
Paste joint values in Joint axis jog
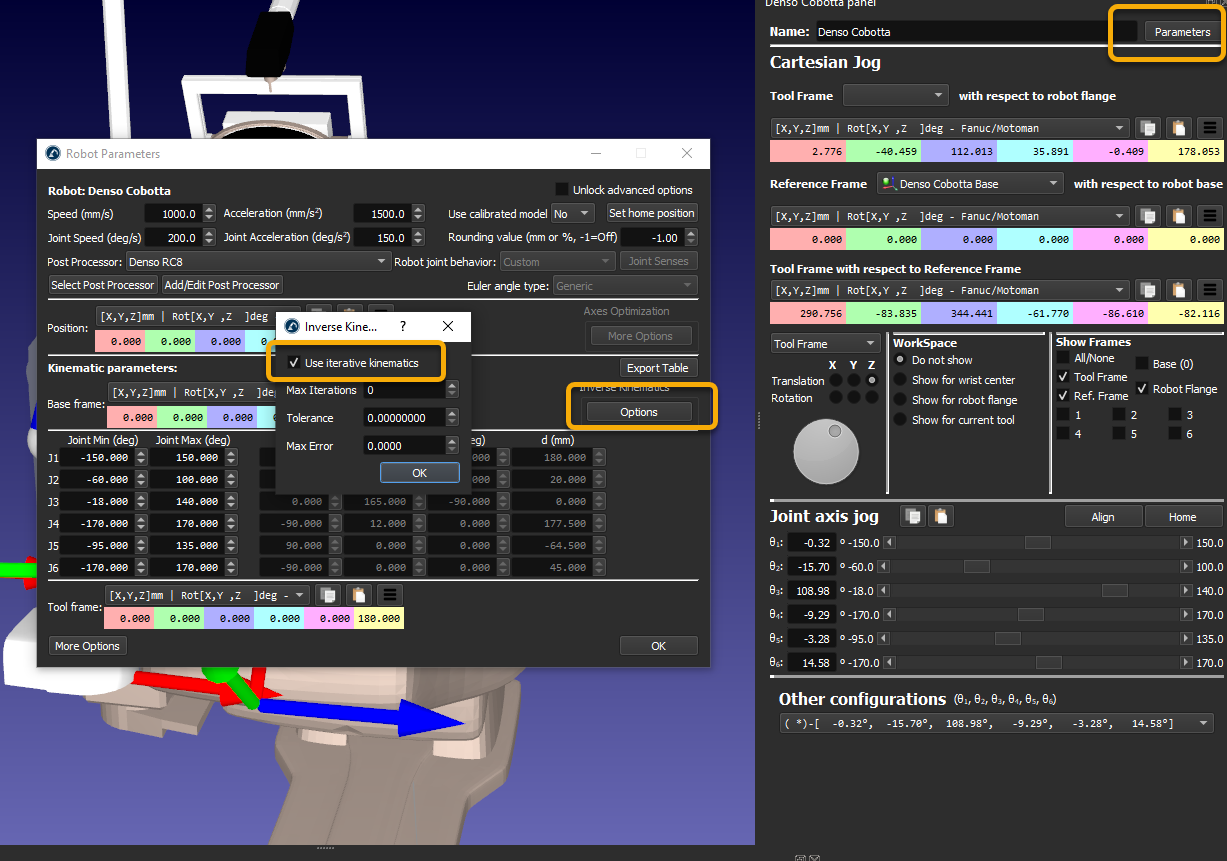[940, 516]
